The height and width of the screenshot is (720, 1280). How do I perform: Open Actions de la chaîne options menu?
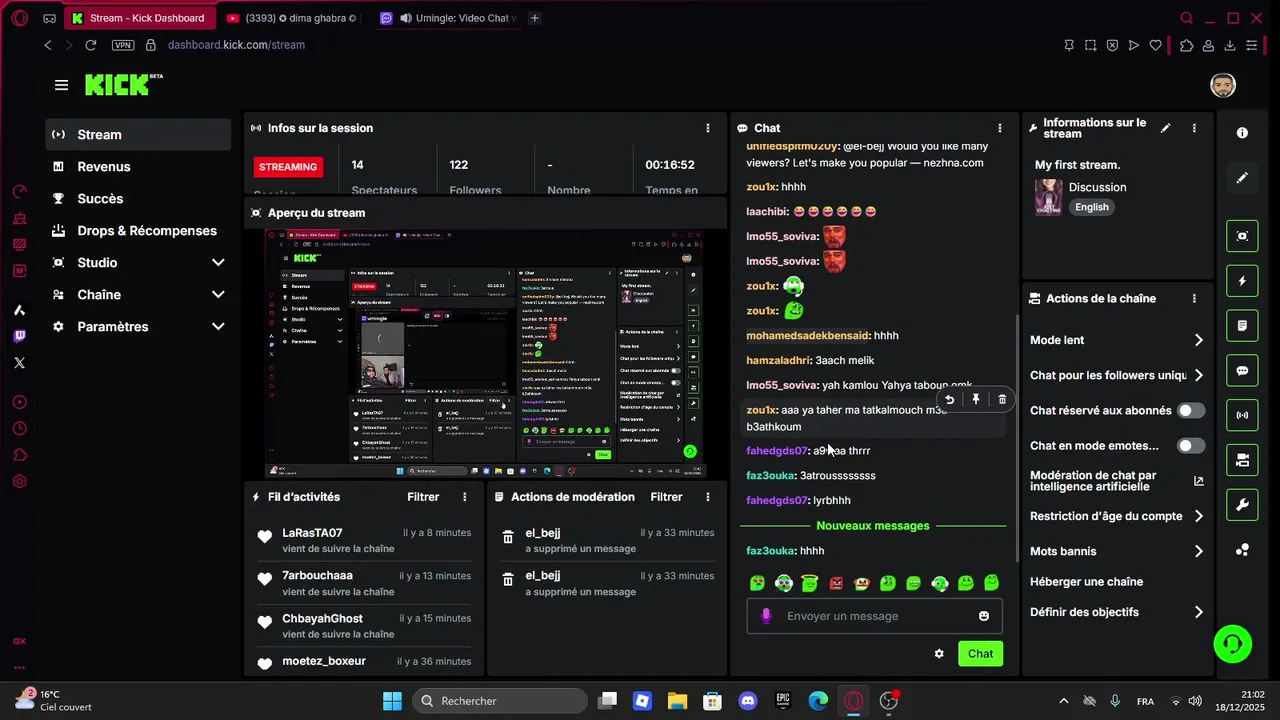pyautogui.click(x=1194, y=298)
